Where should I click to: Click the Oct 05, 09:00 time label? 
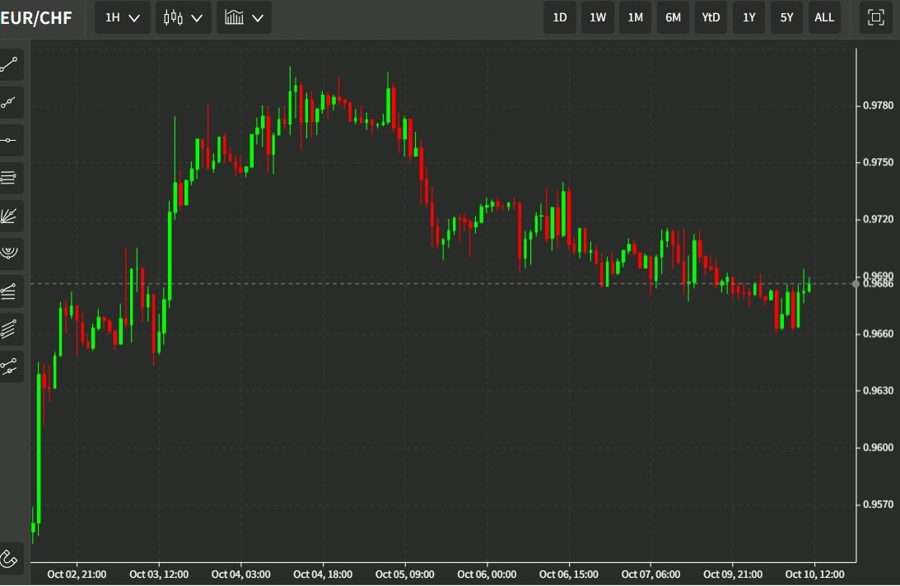click(x=405, y=574)
